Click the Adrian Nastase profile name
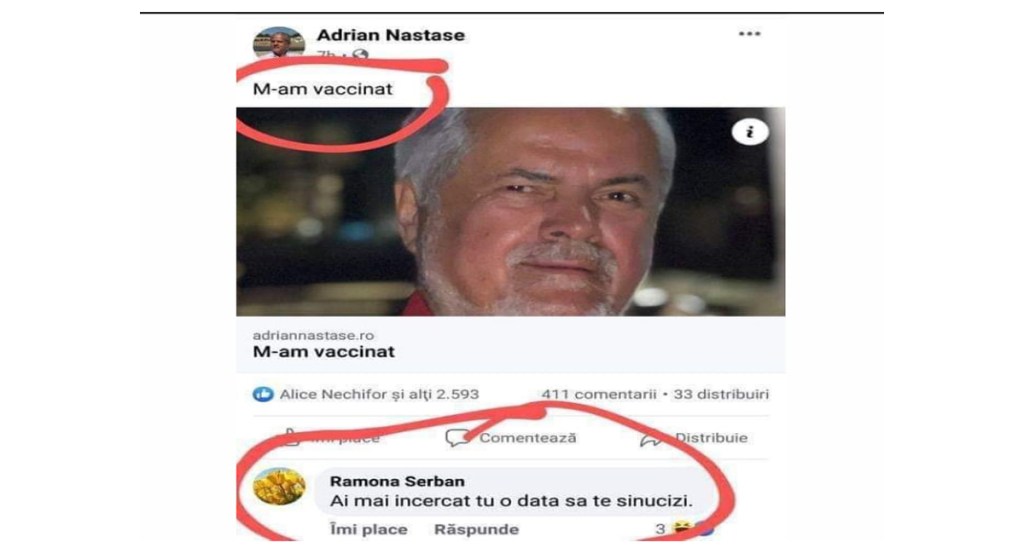The height and width of the screenshot is (554, 1024). pyautogui.click(x=391, y=35)
